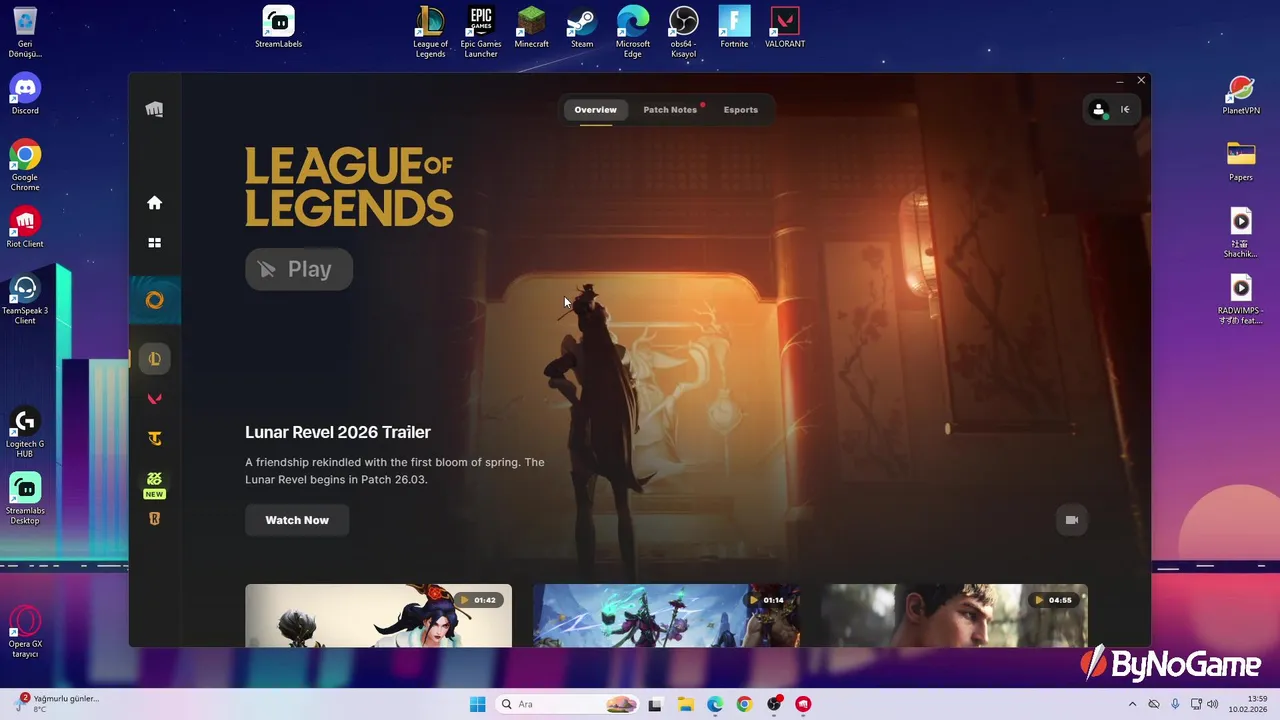Switch to the Overview tab
This screenshot has width=1280, height=720.
pyautogui.click(x=595, y=110)
